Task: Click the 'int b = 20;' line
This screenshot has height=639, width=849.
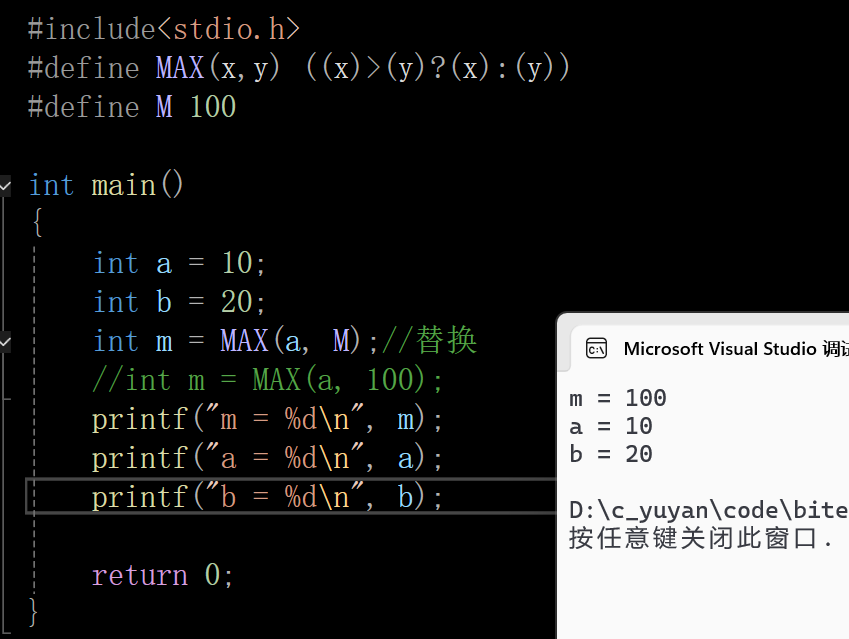Action: [179, 302]
